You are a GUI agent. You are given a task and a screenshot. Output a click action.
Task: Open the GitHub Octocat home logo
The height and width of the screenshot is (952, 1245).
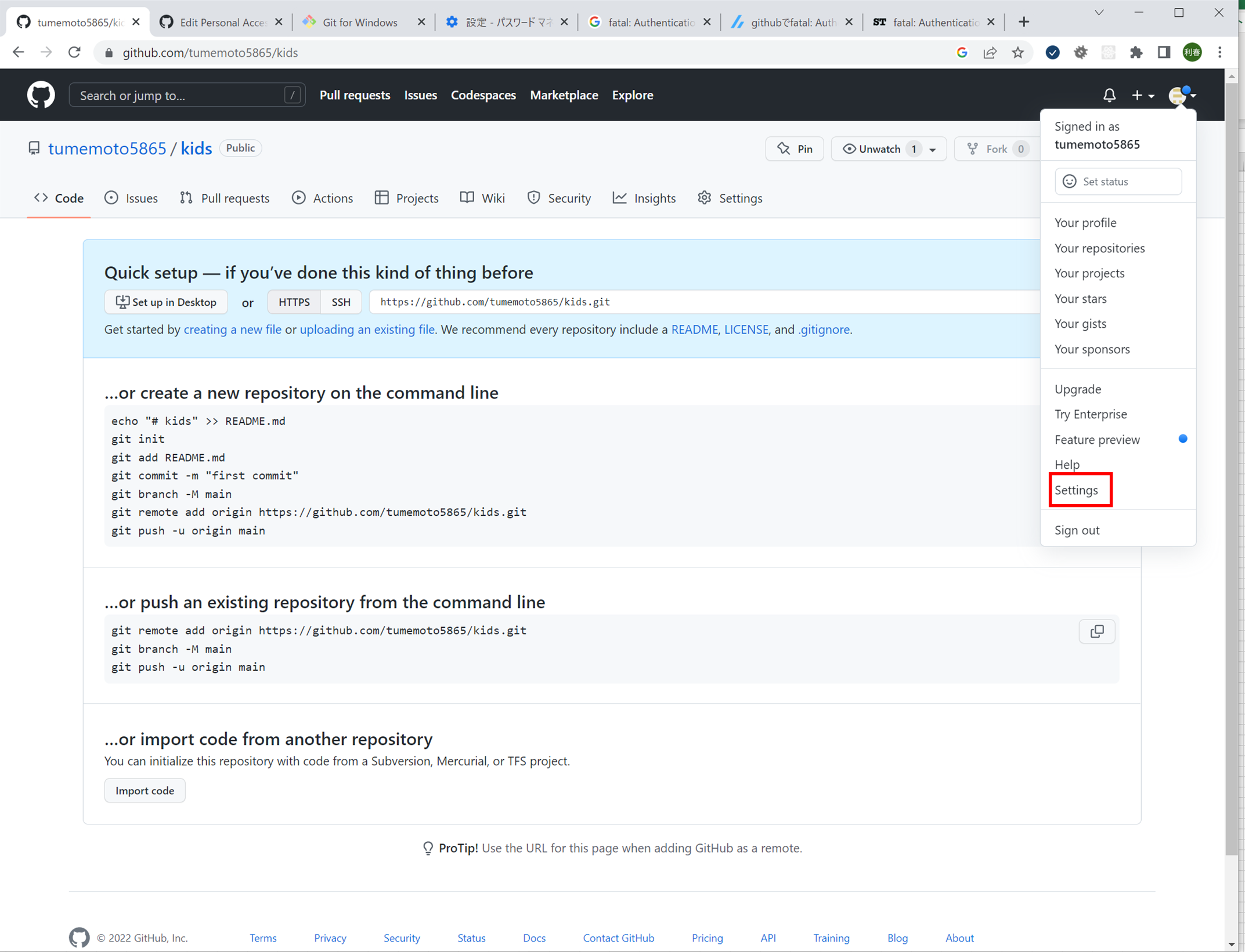point(41,95)
